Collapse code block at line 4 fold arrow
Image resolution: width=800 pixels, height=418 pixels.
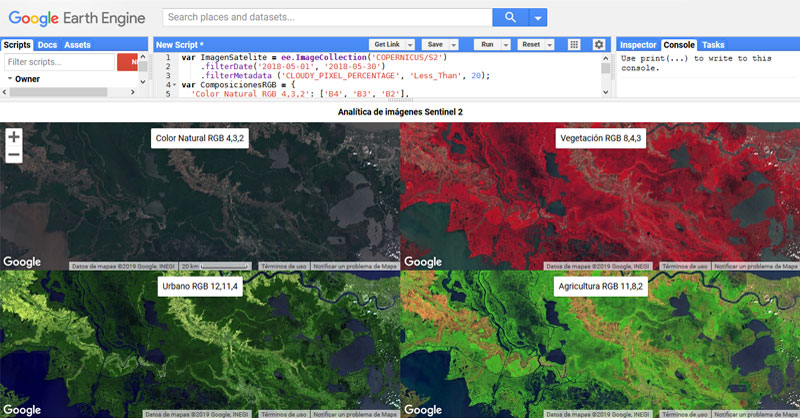174,85
